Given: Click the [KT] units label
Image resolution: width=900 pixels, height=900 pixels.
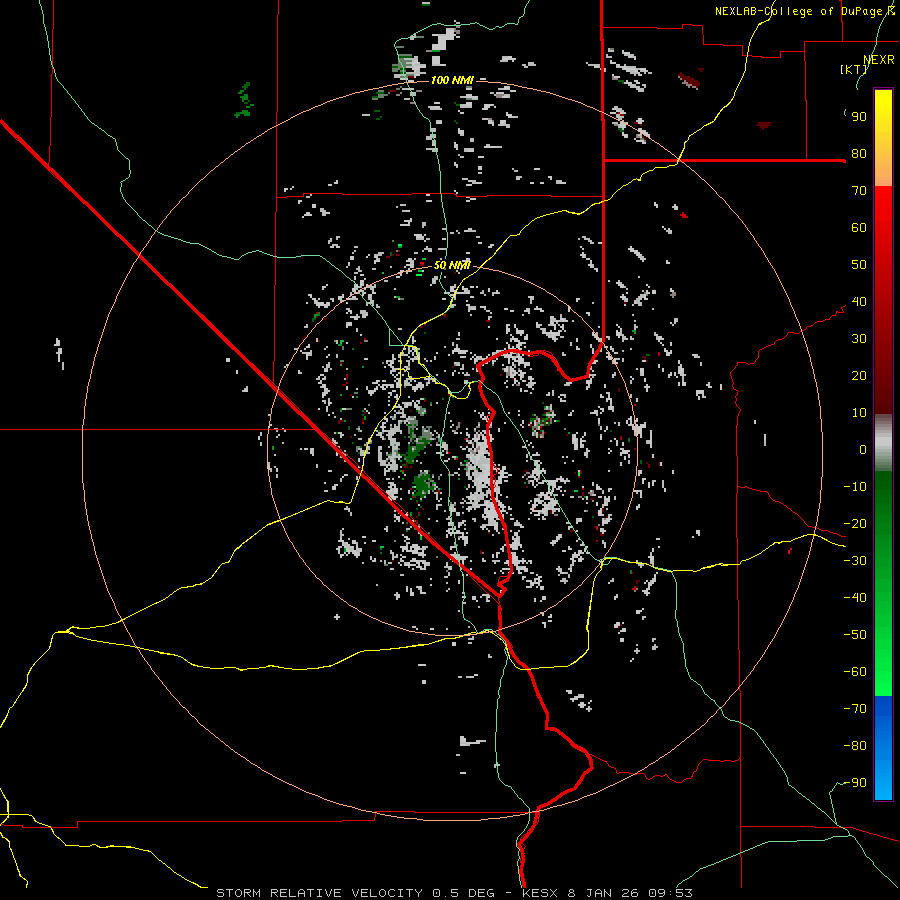Looking at the screenshot, I should pyautogui.click(x=853, y=69).
